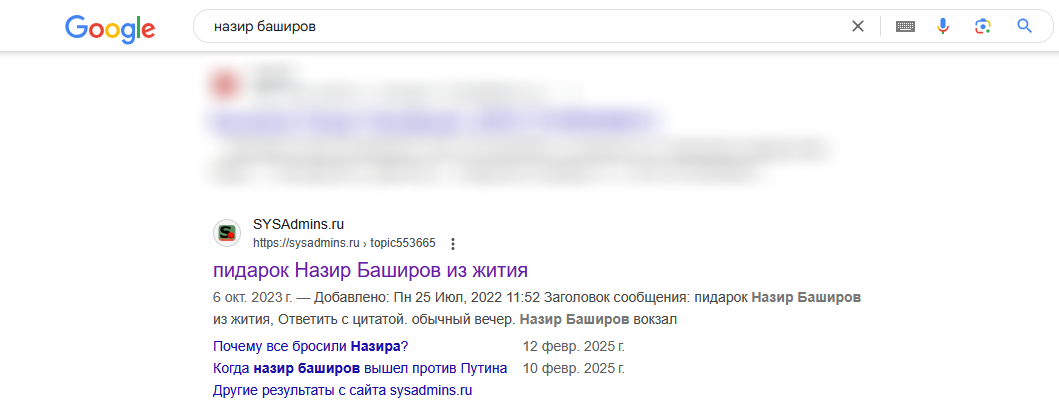Open sitelink Когда назир баширов вышел против Путина
Image resolution: width=1059 pixels, height=403 pixels.
pos(360,369)
